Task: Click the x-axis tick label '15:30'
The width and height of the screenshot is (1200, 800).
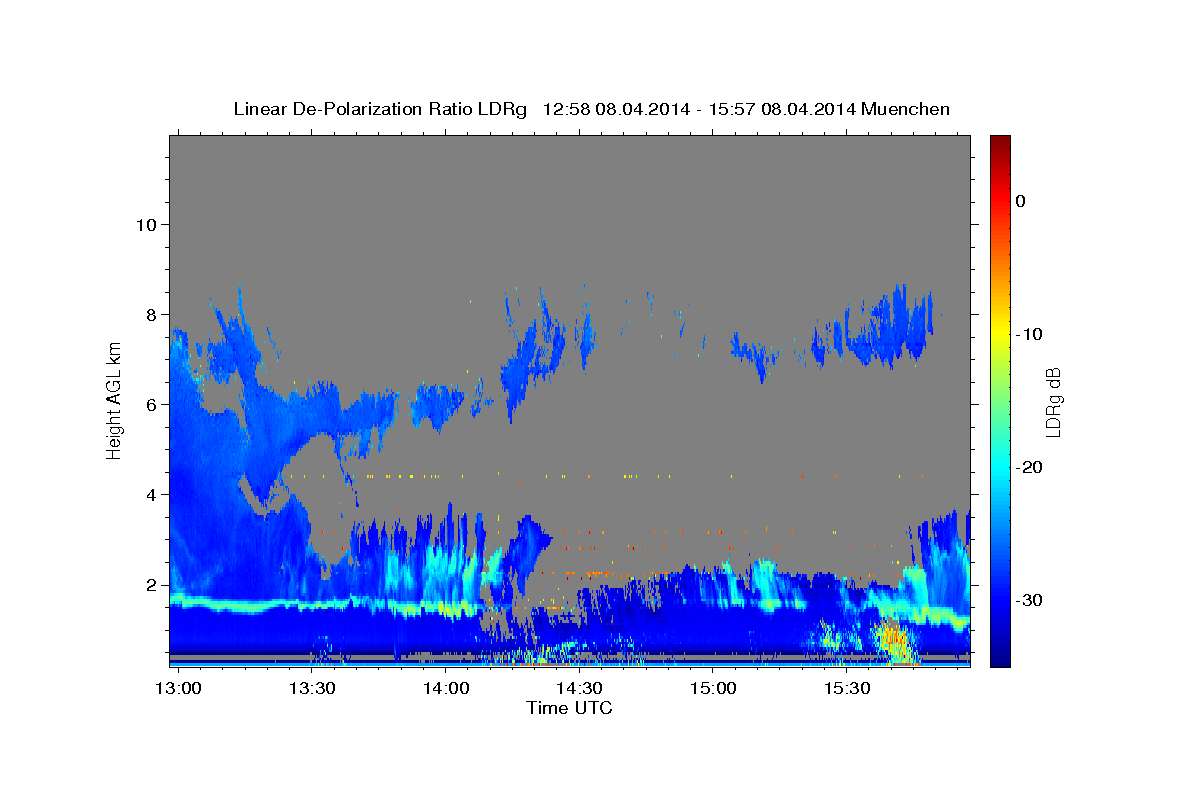Action: click(x=846, y=689)
